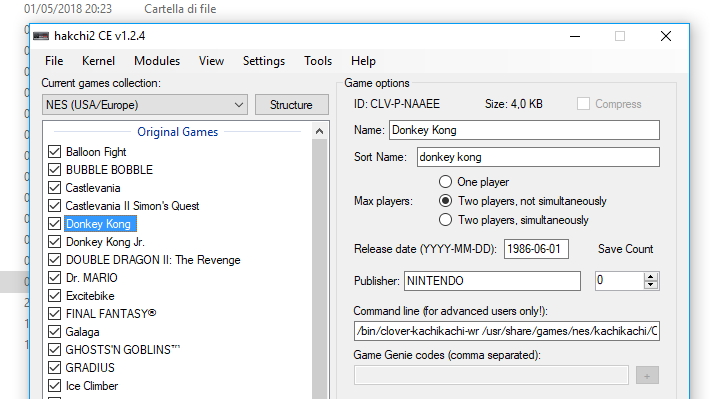The height and width of the screenshot is (399, 710).
Task: Open the Tools menu
Action: coord(318,61)
